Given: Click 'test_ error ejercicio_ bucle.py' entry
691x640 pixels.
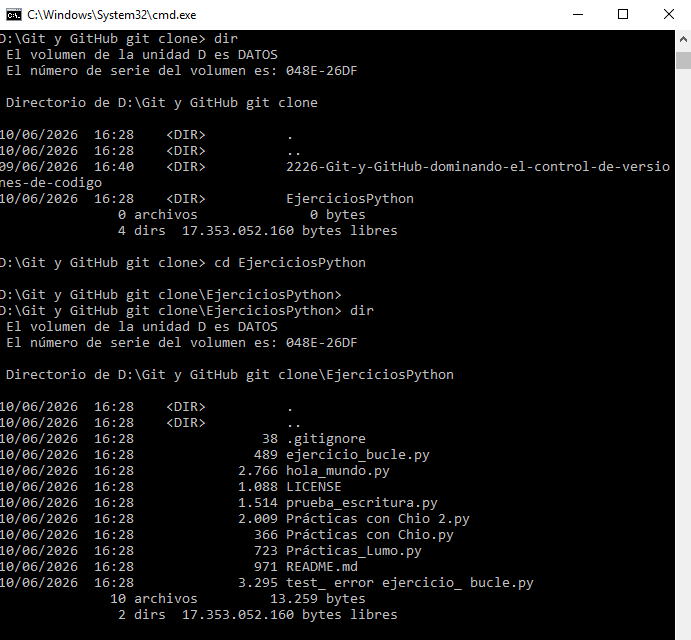Looking at the screenshot, I should (x=410, y=583).
